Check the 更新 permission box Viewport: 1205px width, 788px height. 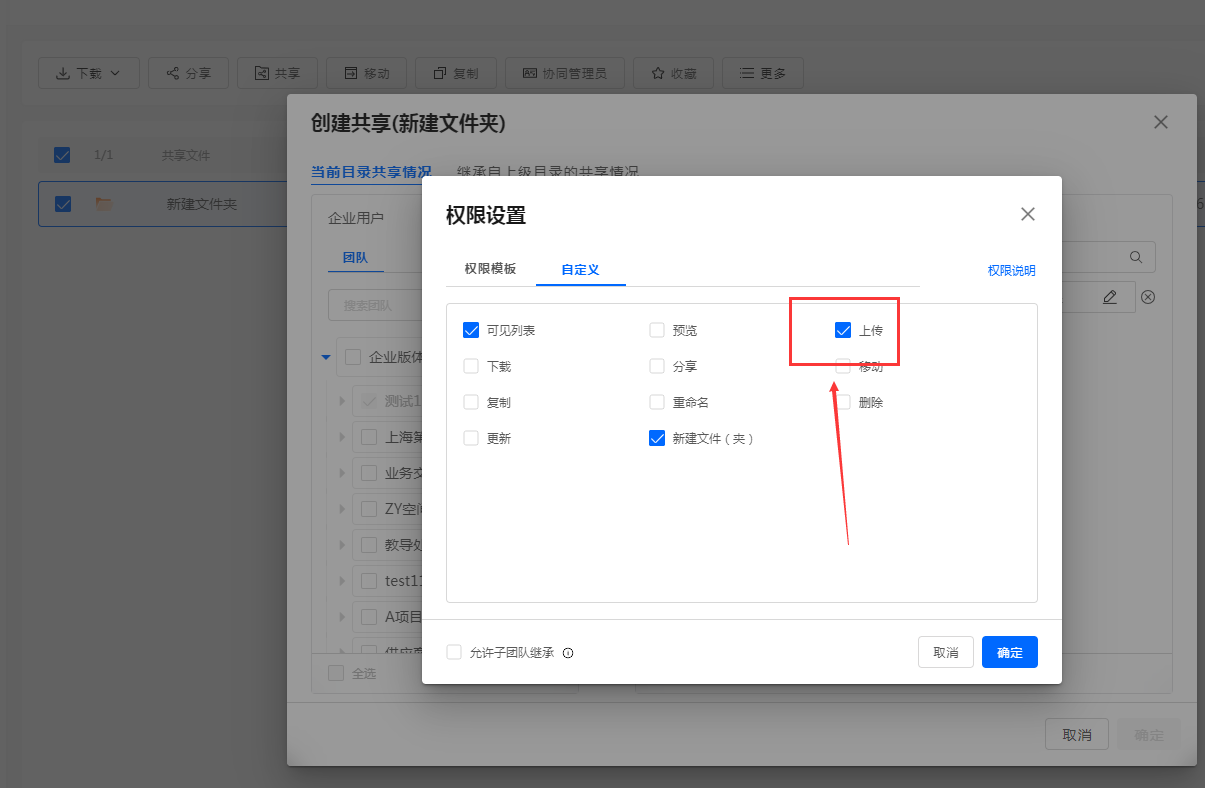tap(471, 438)
